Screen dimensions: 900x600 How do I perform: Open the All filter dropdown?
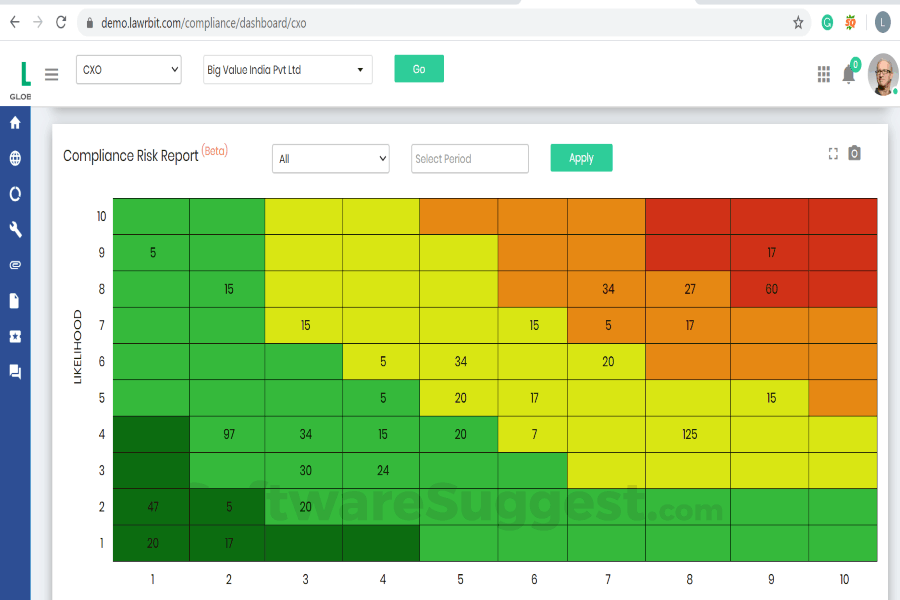pyautogui.click(x=330, y=158)
